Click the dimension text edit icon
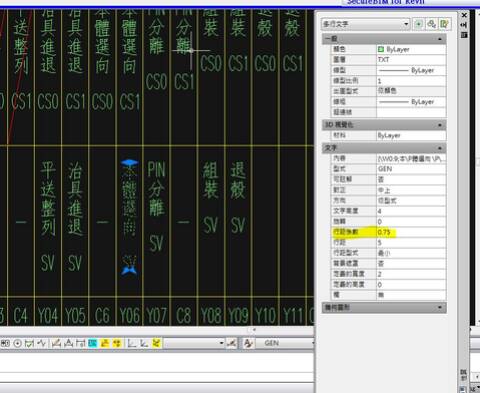This screenshot has height=393, width=480. click(x=68, y=343)
